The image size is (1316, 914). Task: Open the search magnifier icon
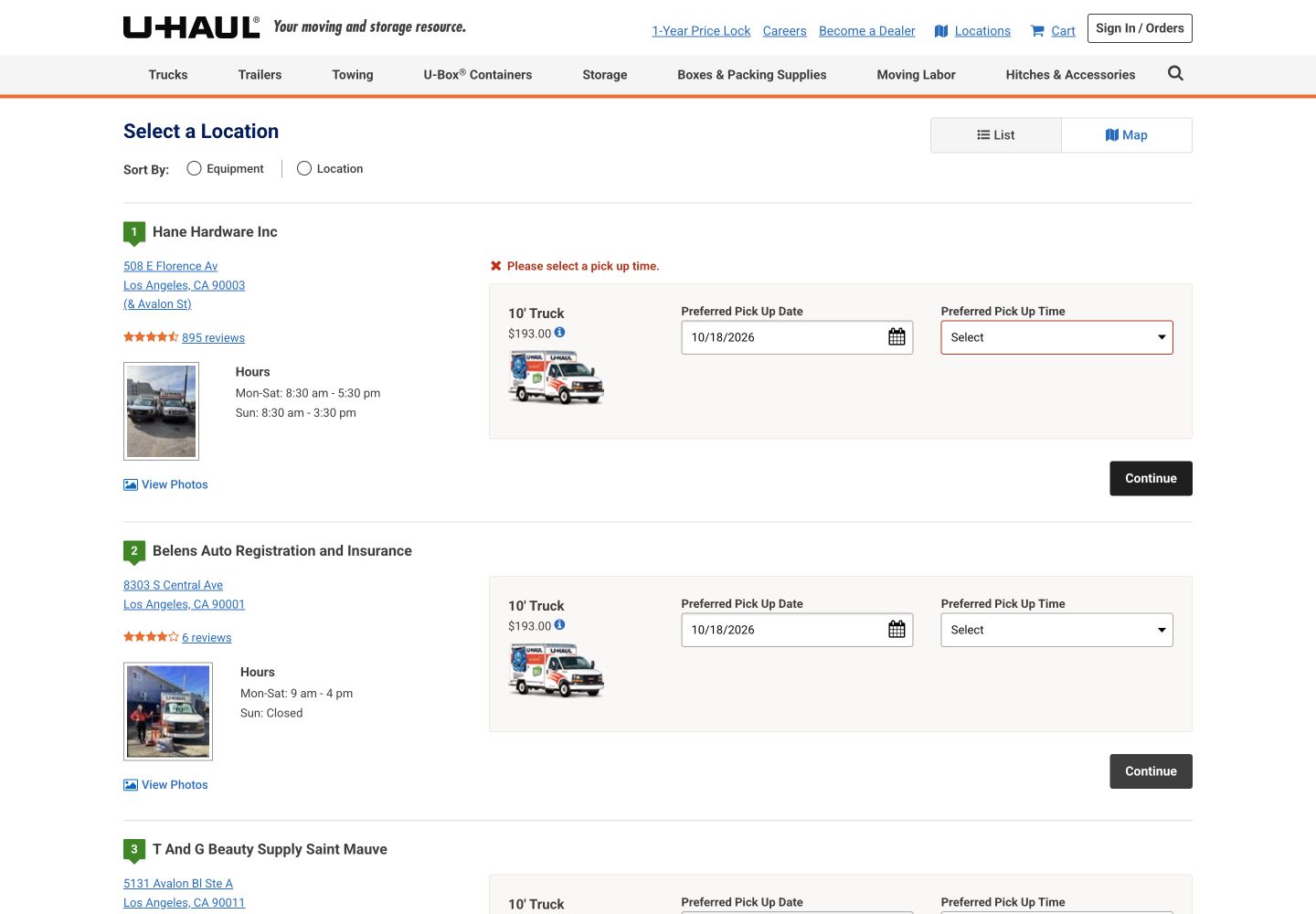coord(1175,74)
